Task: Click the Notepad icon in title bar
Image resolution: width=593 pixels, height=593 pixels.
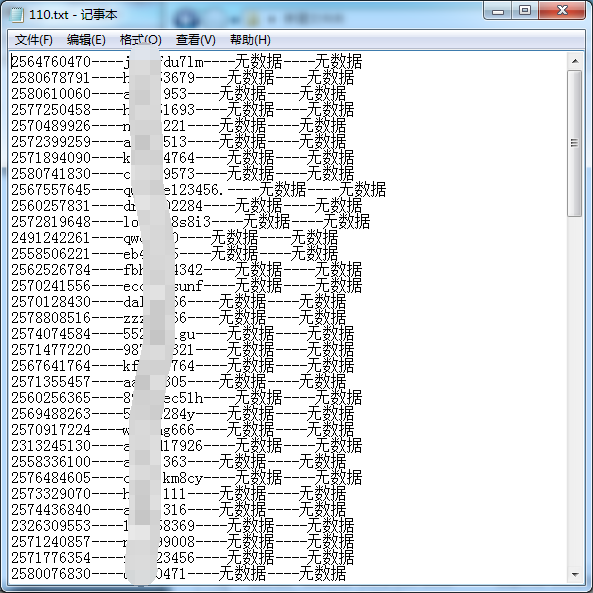Action: (17, 15)
